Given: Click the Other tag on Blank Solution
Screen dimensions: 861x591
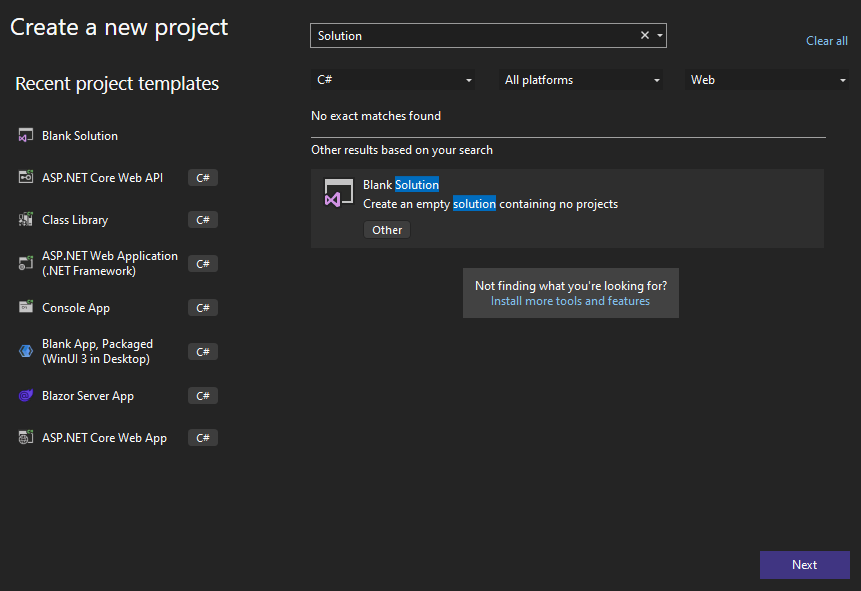Looking at the screenshot, I should pyautogui.click(x=387, y=230).
